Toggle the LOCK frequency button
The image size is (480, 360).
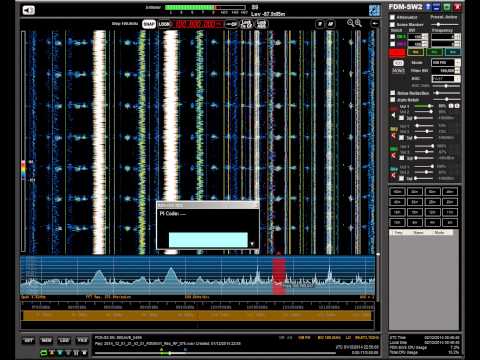[x=164, y=24]
